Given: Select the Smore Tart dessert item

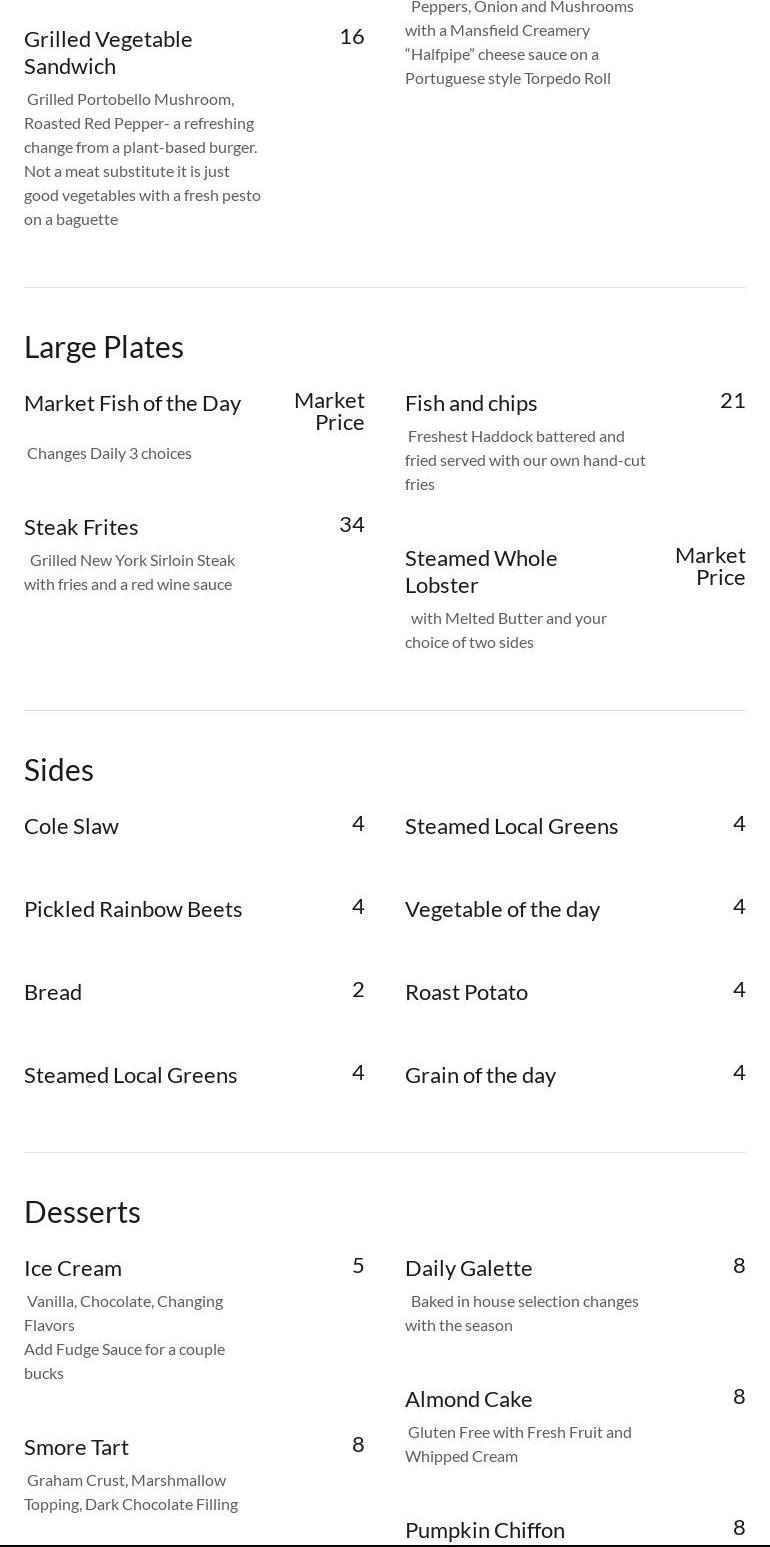Looking at the screenshot, I should (x=76, y=1447).
